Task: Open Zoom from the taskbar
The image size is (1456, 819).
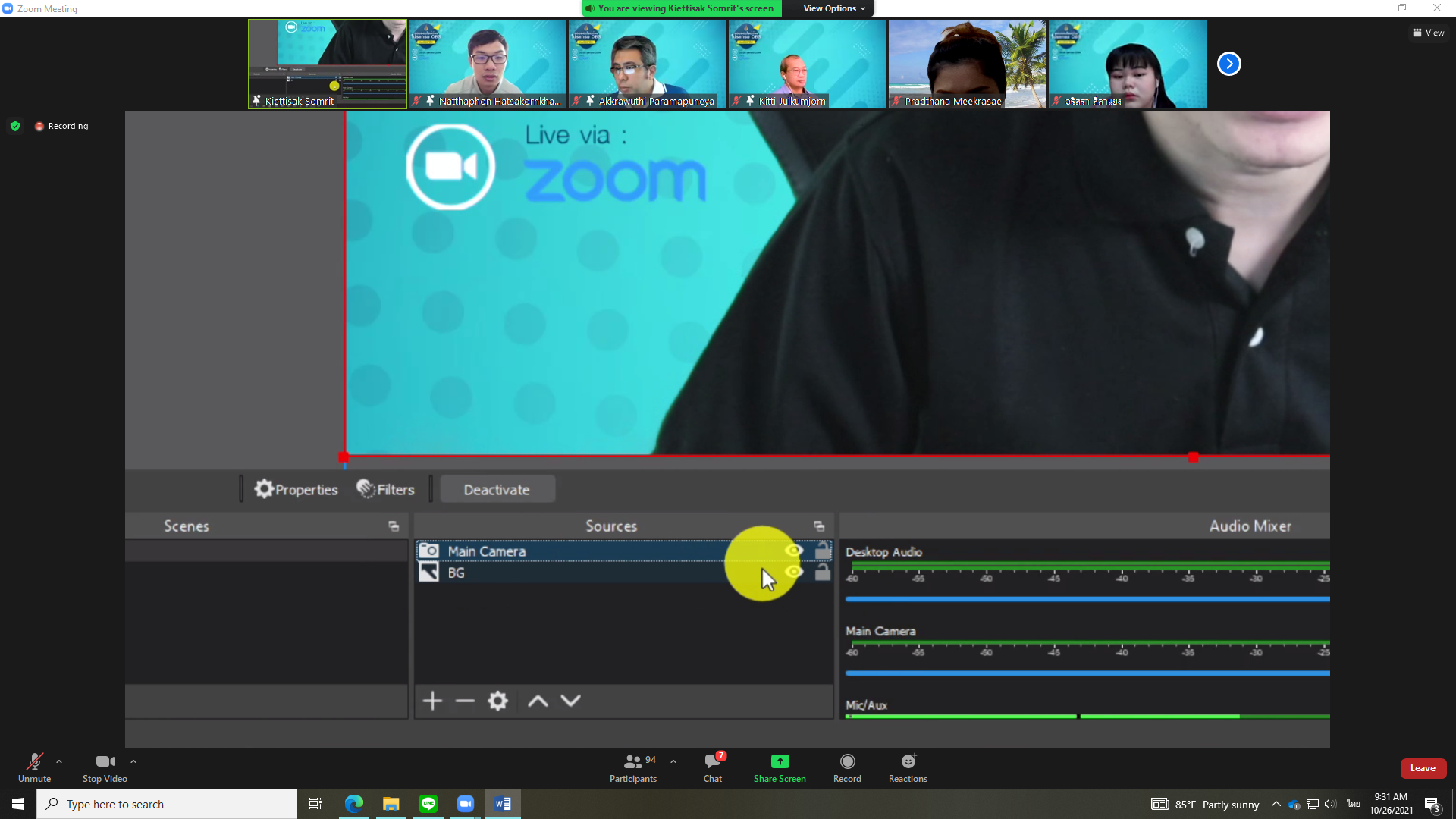Action: 466,804
